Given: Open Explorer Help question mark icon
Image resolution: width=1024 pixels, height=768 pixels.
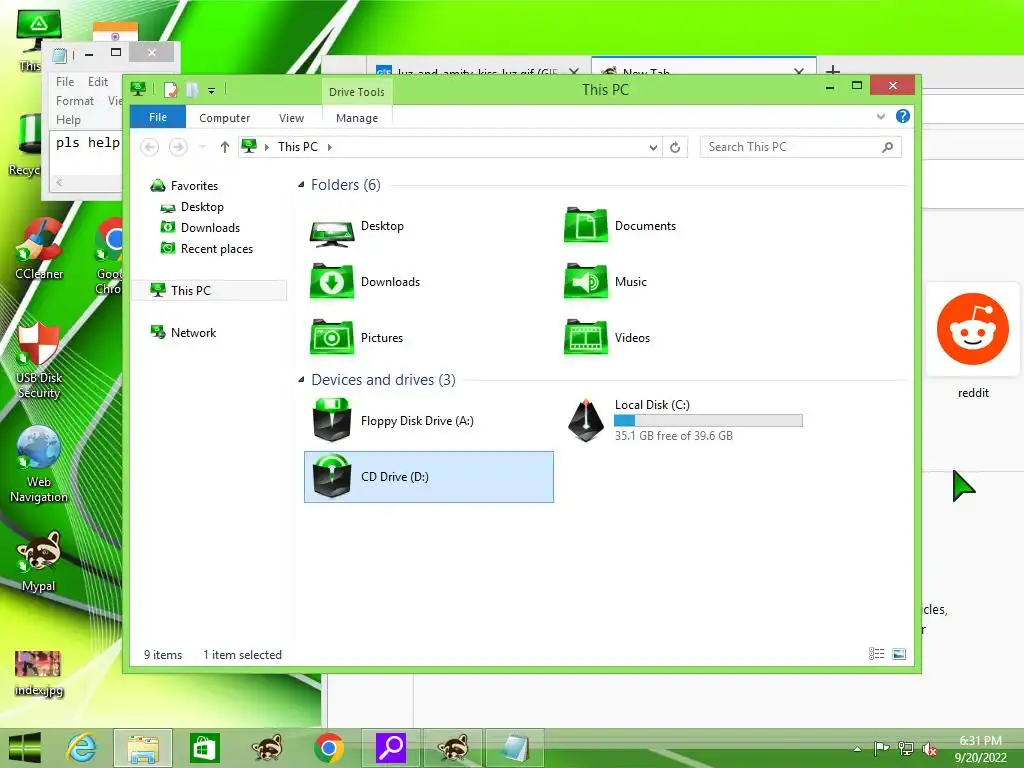Looking at the screenshot, I should 903,116.
